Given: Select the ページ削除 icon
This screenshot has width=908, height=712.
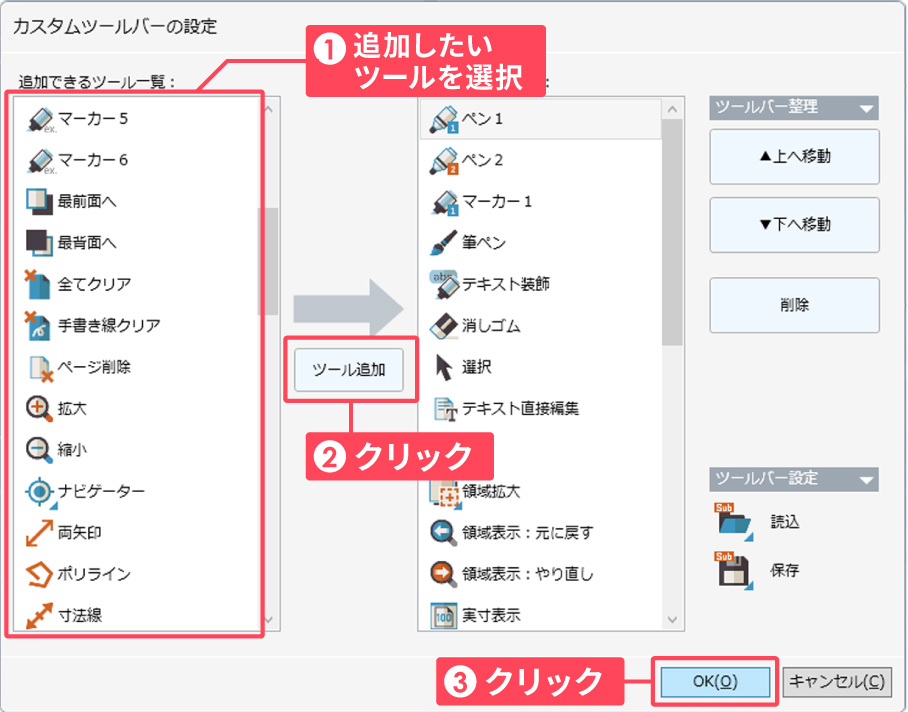Looking at the screenshot, I should click(x=41, y=367).
